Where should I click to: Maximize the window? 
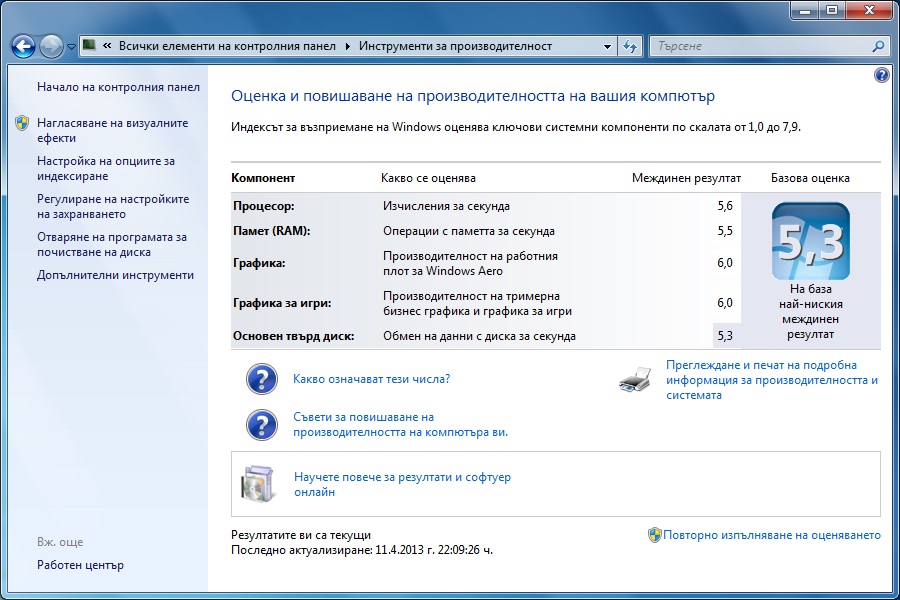pyautogui.click(x=832, y=10)
